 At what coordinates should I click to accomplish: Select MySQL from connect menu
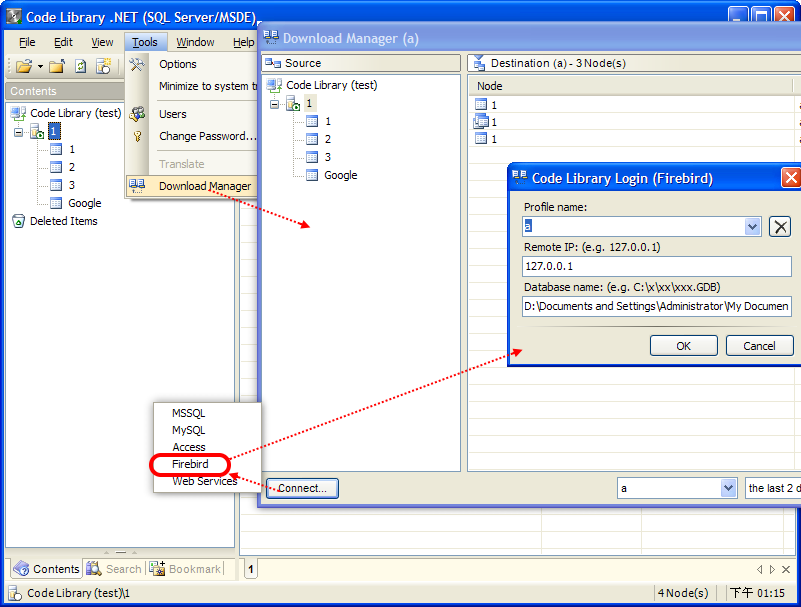point(189,430)
